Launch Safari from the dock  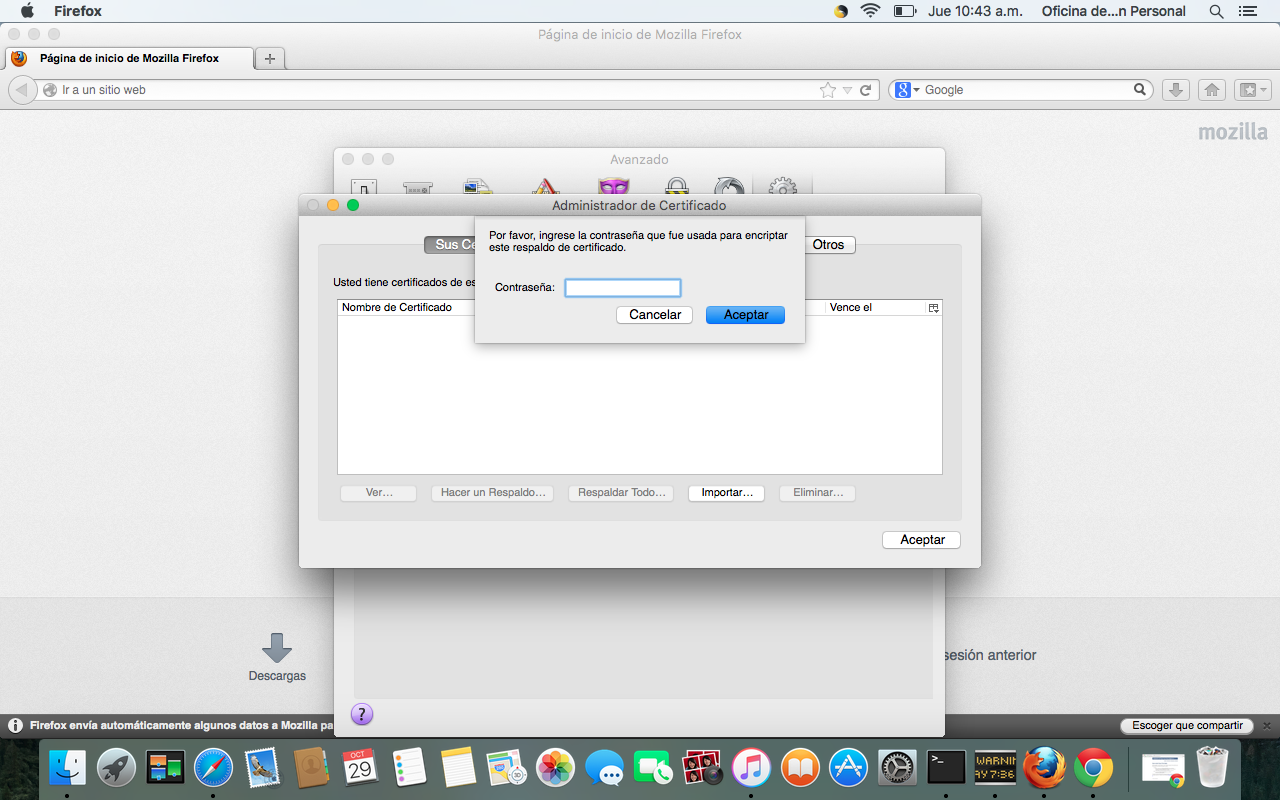tap(213, 768)
